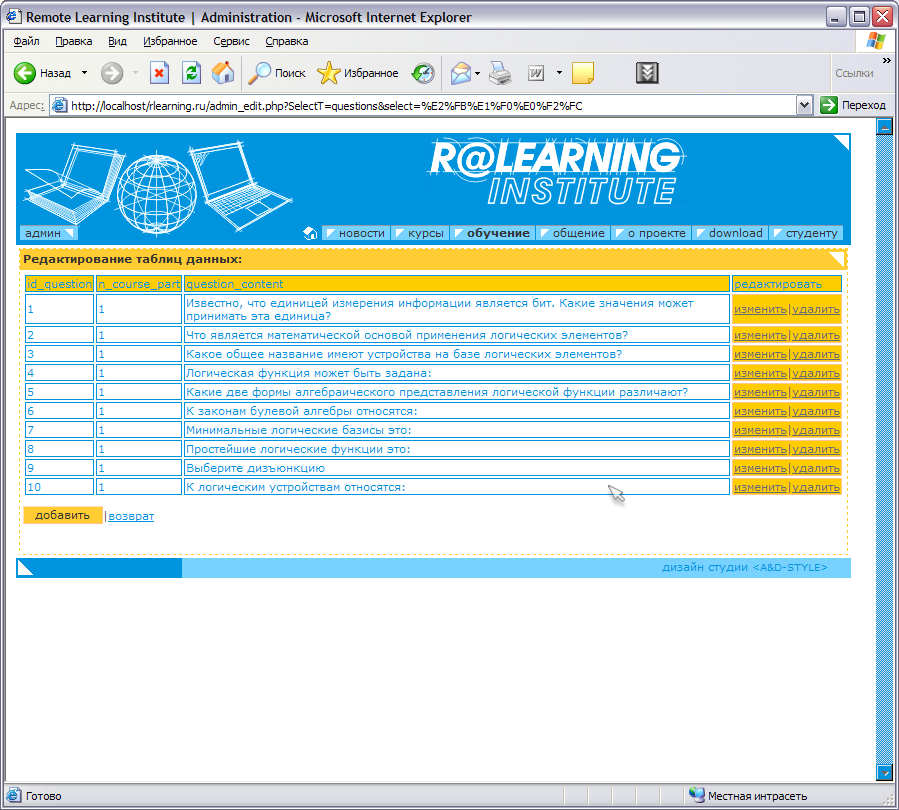
Task: Print the page with printer icon
Action: coord(500,73)
